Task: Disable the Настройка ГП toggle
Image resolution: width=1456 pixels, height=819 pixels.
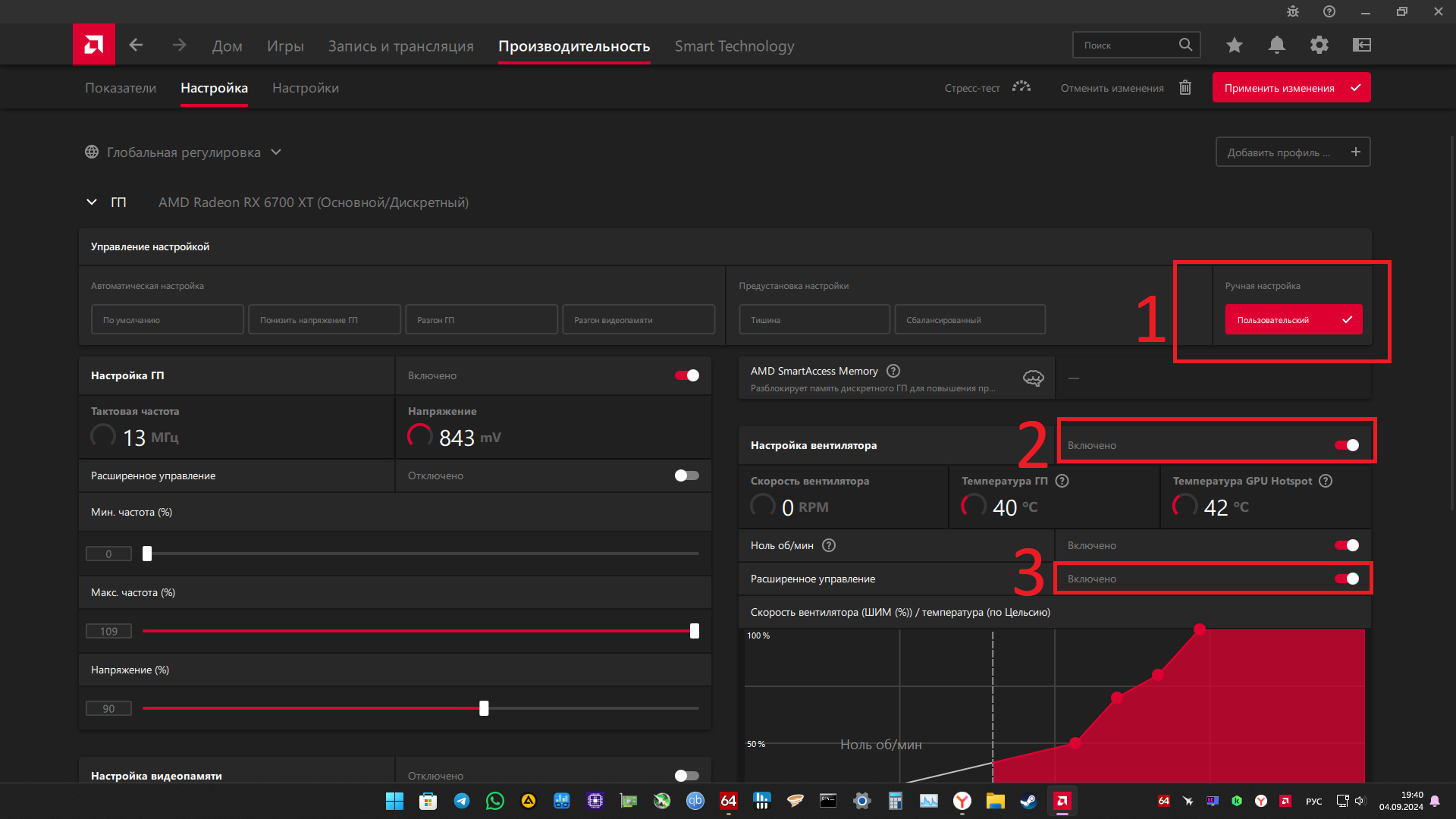Action: 687,375
